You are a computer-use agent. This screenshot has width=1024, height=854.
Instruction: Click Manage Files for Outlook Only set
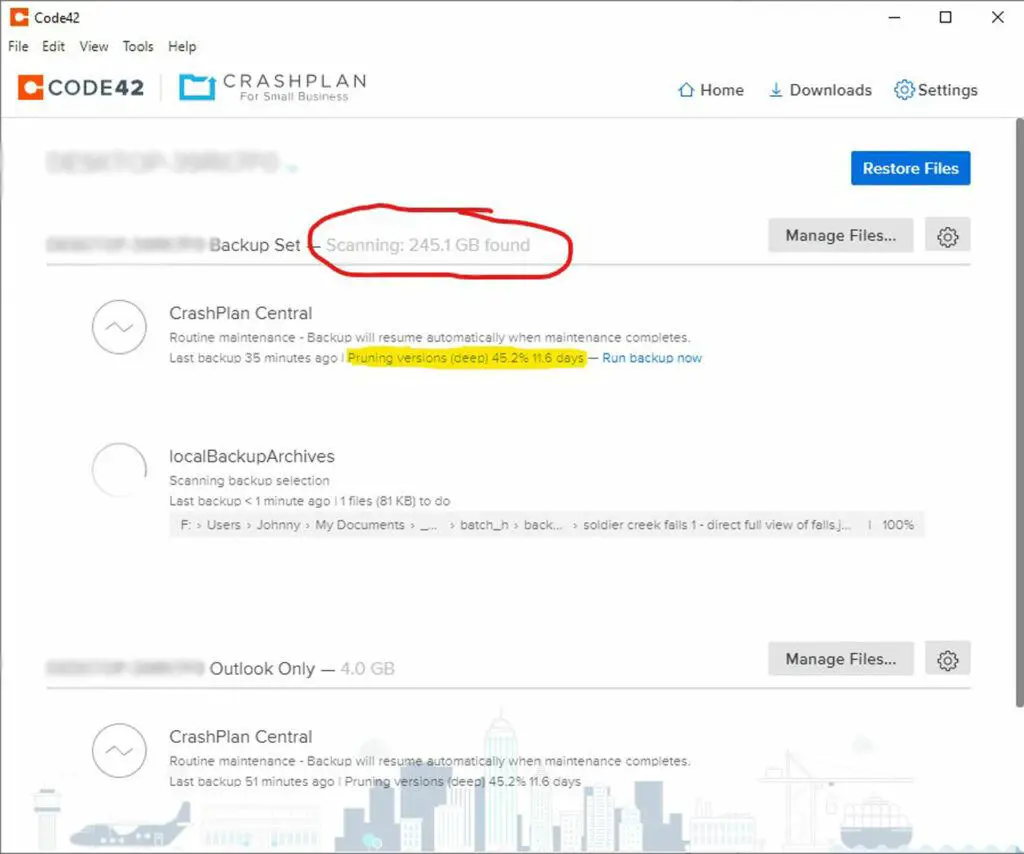(x=840, y=659)
